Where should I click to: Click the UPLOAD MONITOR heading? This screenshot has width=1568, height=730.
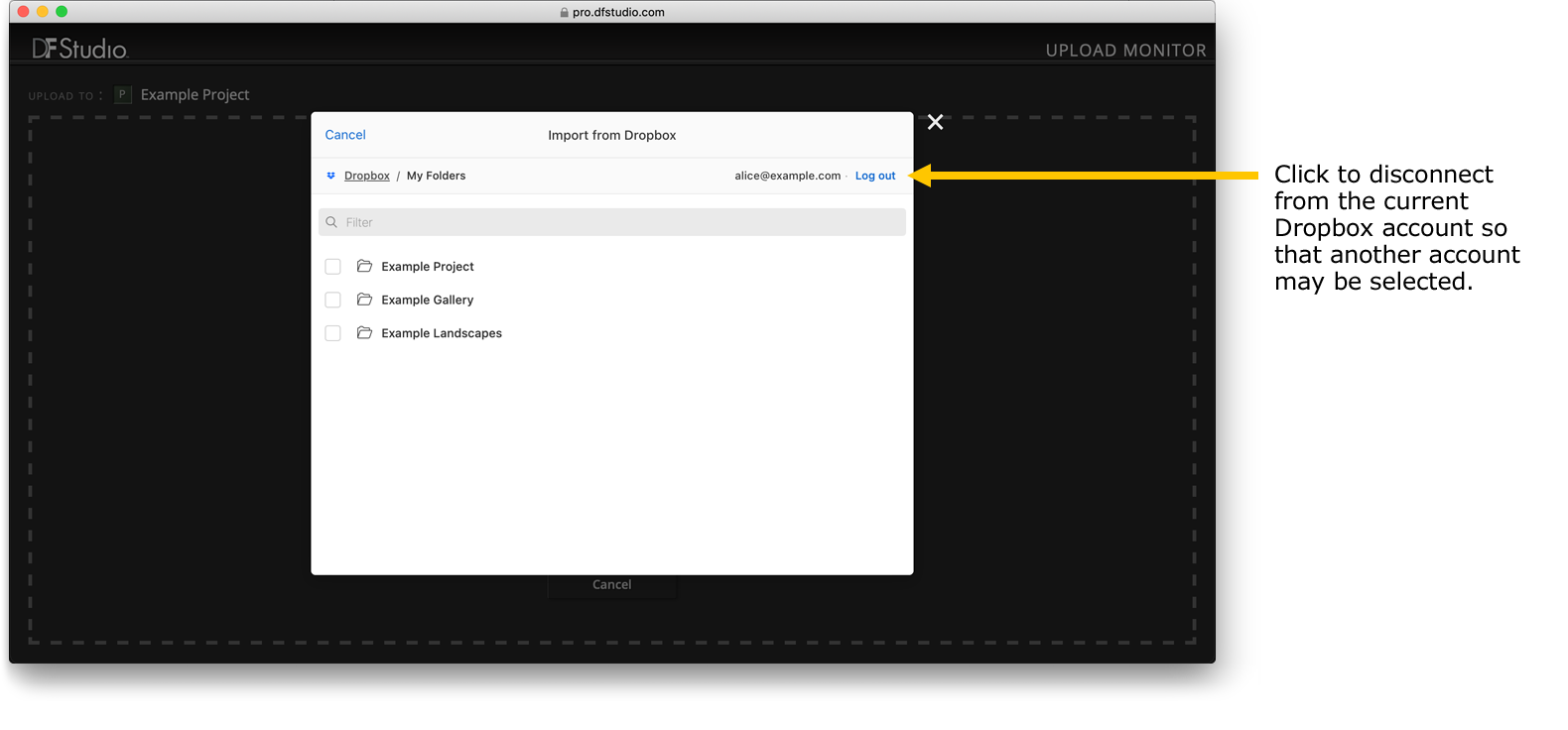pos(1126,51)
